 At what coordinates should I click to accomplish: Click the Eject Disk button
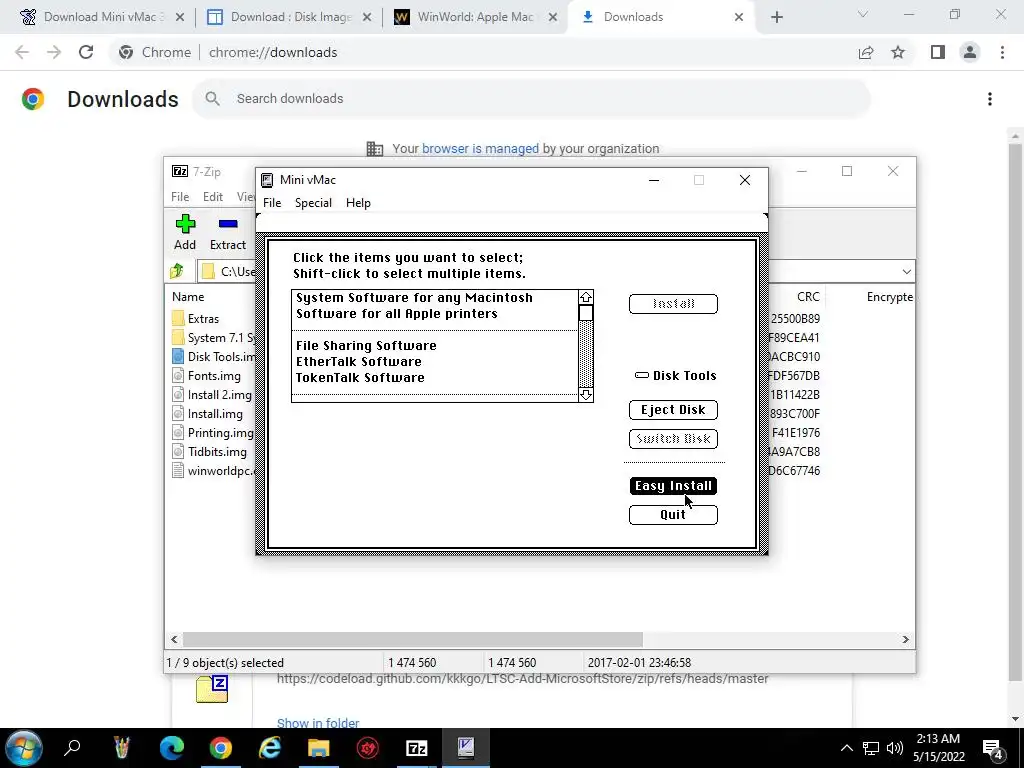pyautogui.click(x=673, y=409)
